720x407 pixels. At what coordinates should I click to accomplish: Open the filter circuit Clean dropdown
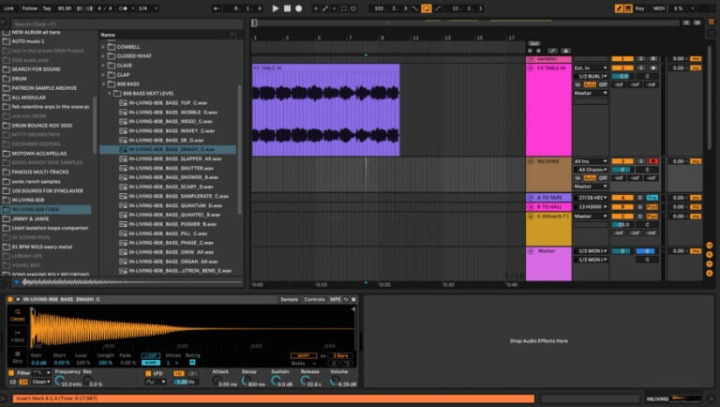tap(41, 382)
